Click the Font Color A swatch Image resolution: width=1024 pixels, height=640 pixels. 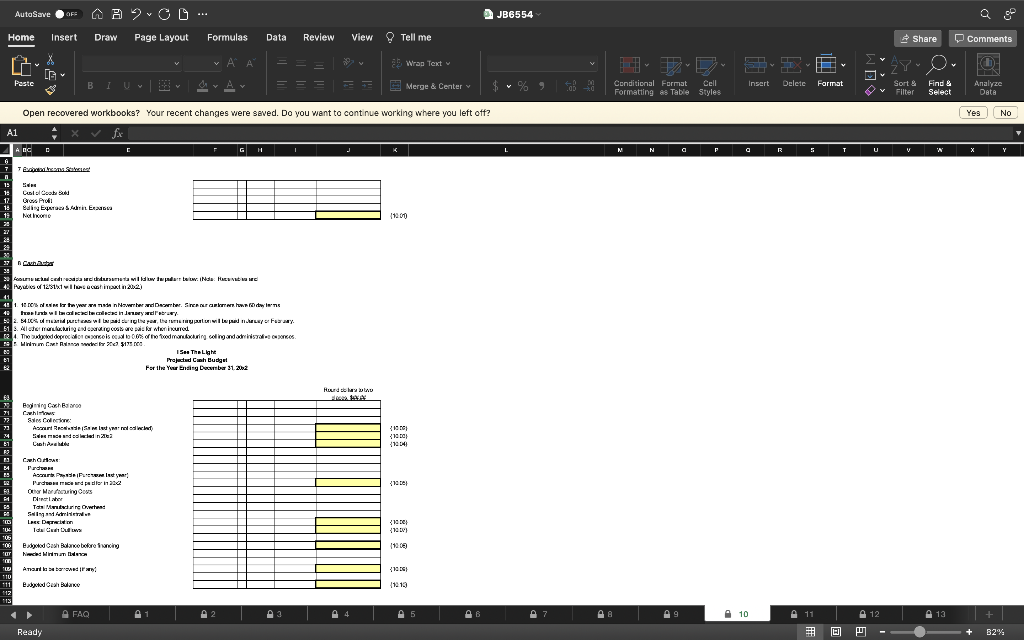tap(229, 86)
